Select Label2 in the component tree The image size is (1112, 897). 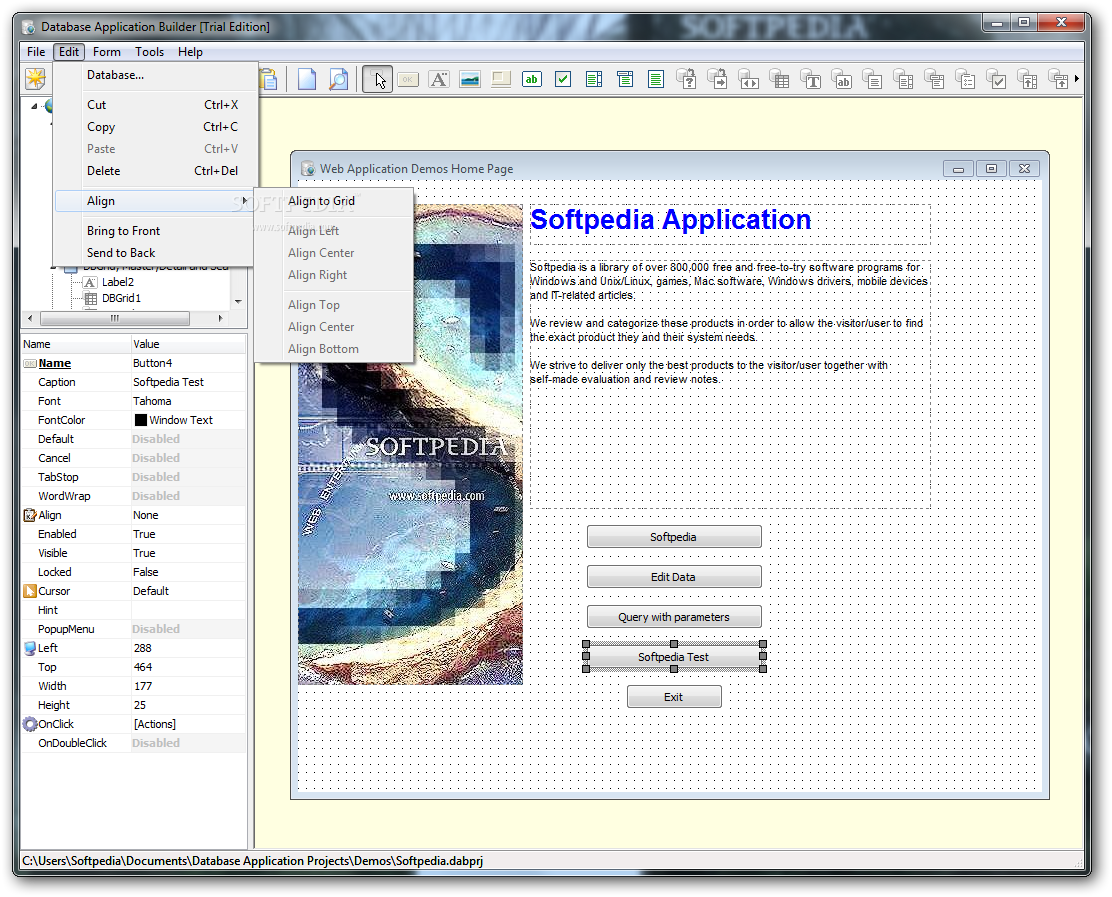(118, 282)
